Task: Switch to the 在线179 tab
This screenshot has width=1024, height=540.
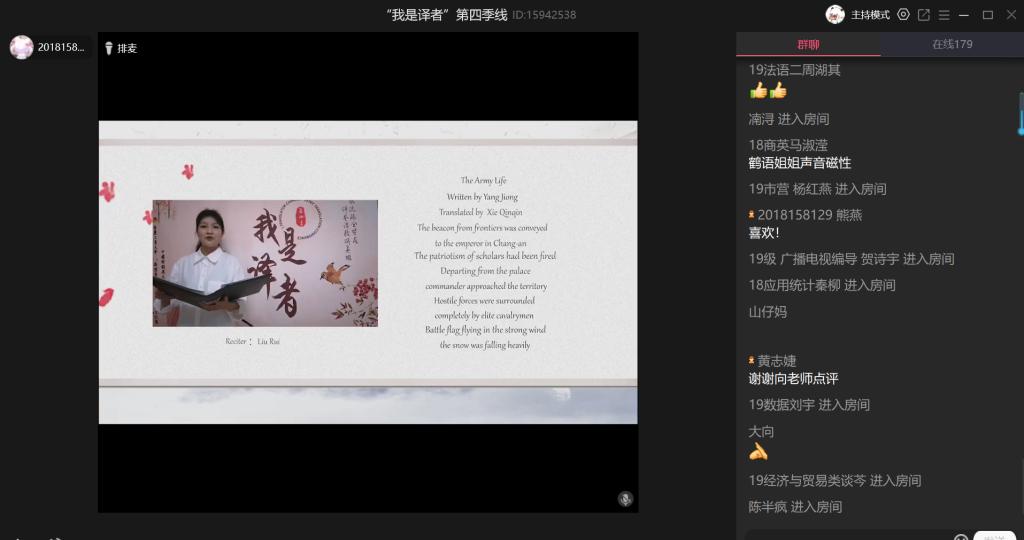Action: 952,44
